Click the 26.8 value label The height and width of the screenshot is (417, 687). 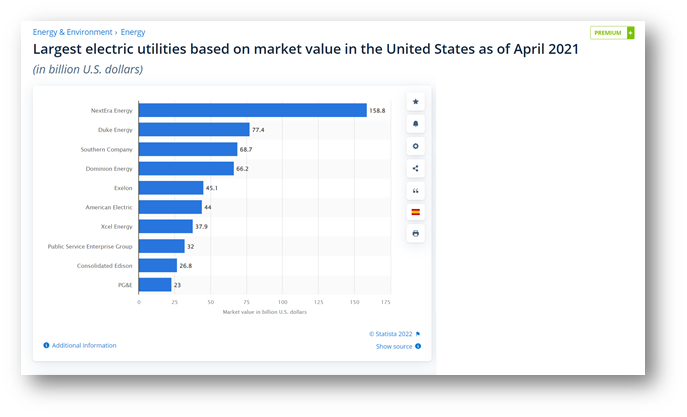186,266
